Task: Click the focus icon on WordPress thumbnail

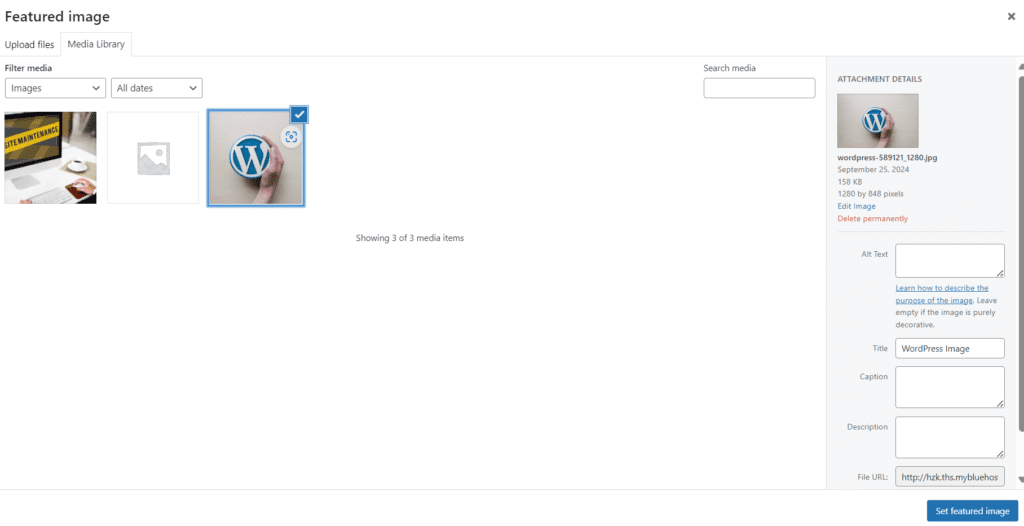Action: (291, 137)
